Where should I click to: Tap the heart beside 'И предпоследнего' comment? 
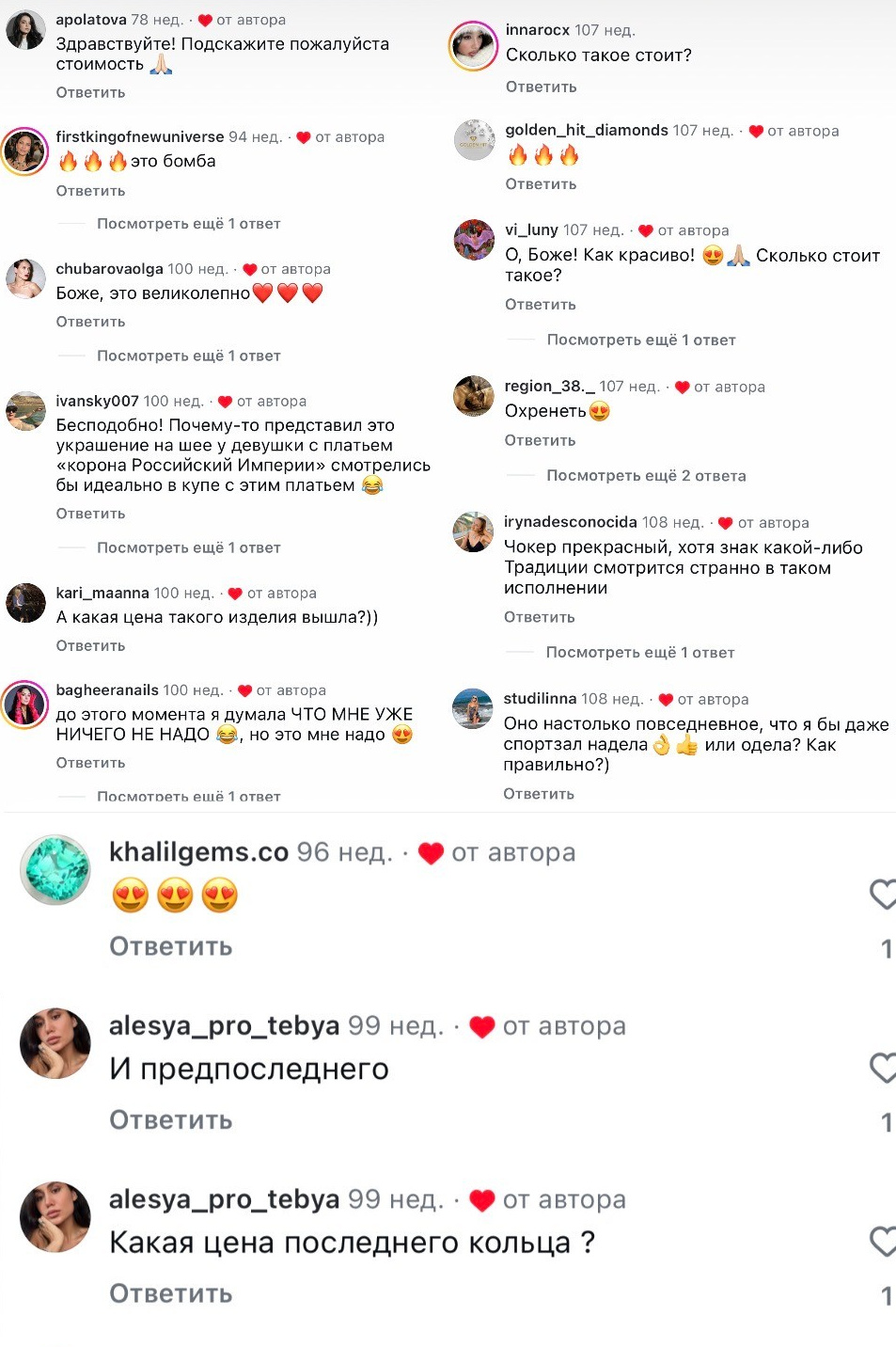[x=883, y=1068]
